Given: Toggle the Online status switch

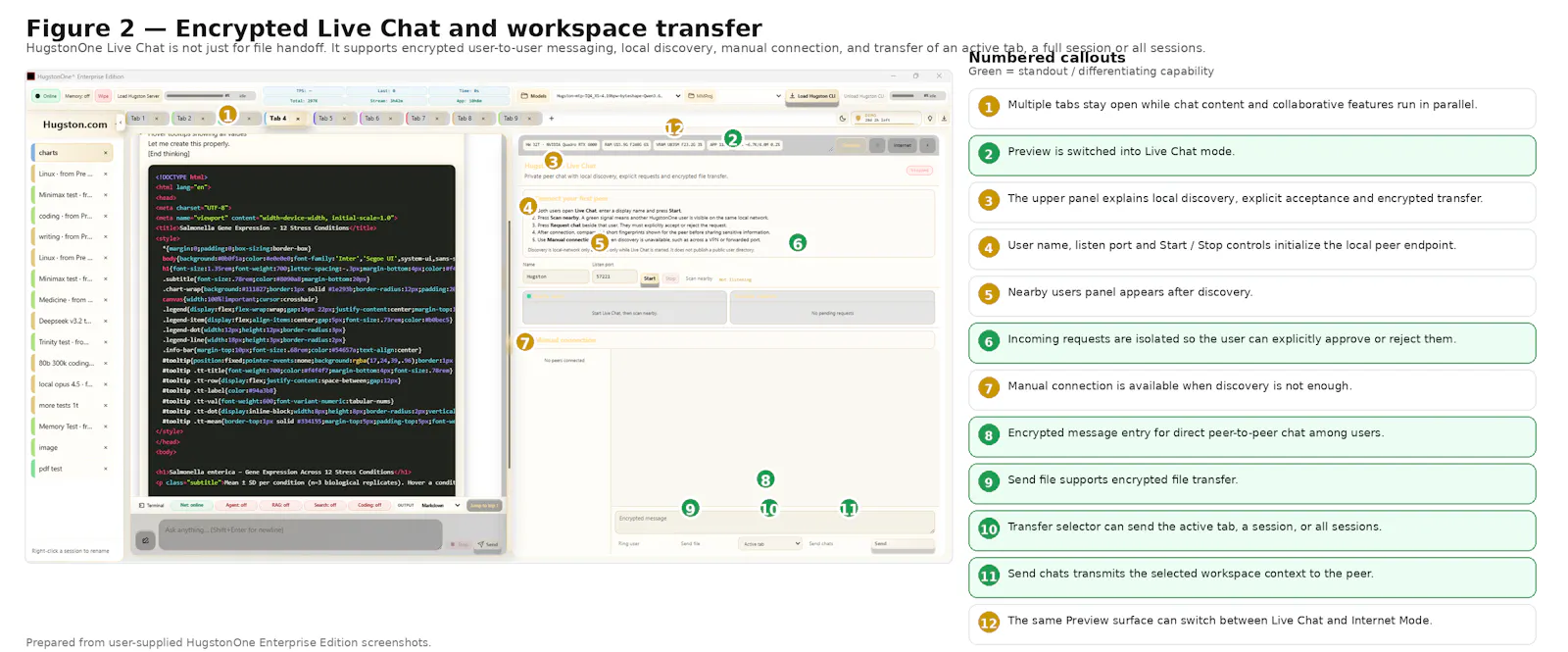Looking at the screenshot, I should coord(46,96).
